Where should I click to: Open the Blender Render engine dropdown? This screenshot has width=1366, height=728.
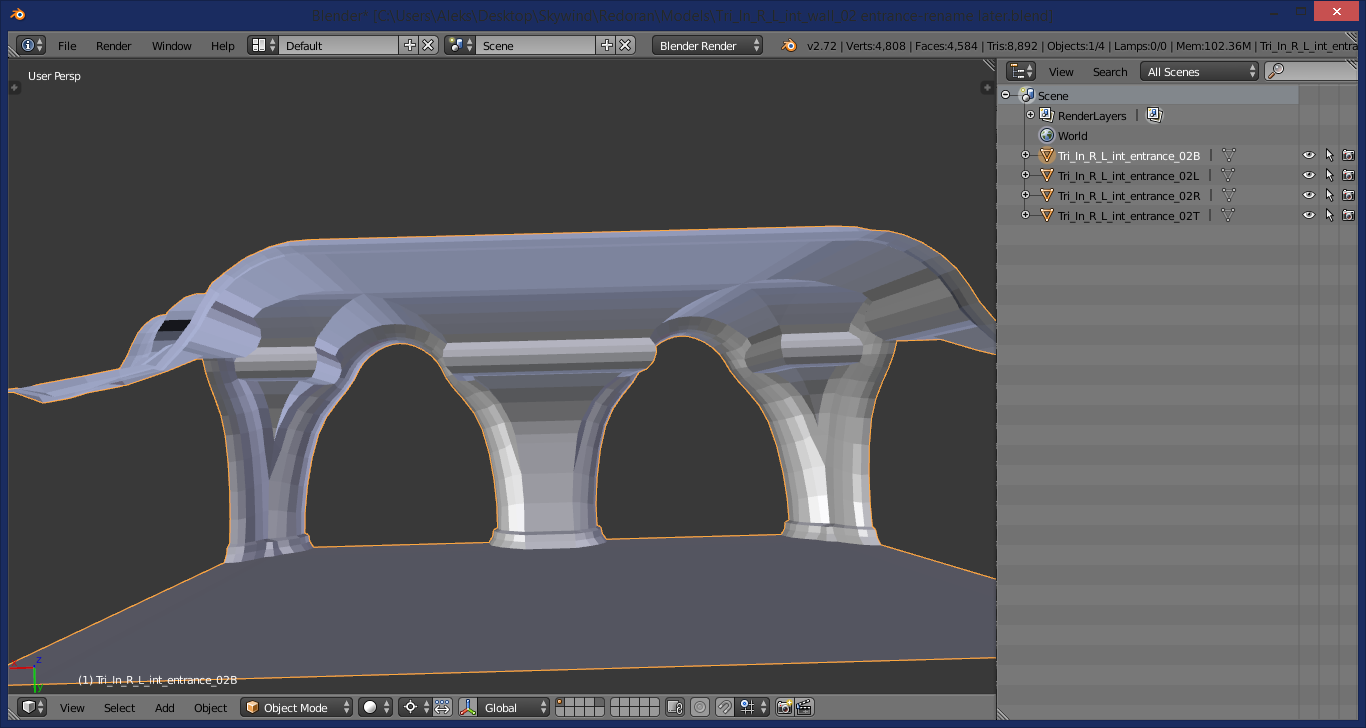(707, 45)
